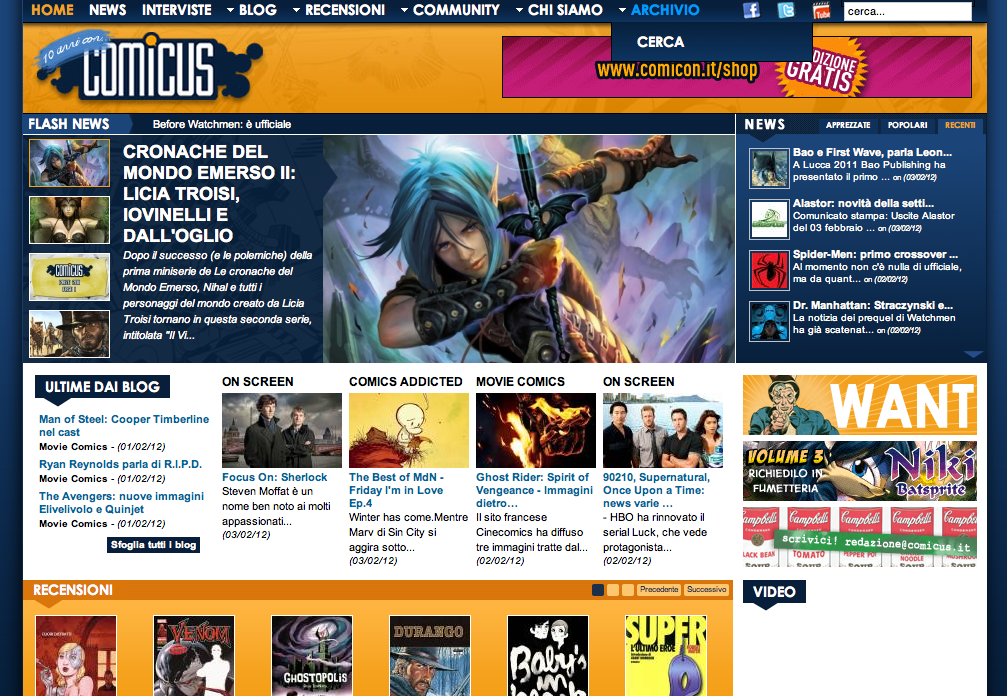Viewport: 1007px width, 696px height.
Task: Open Dr. Manhattan Straczynski news item
Action: (873, 305)
